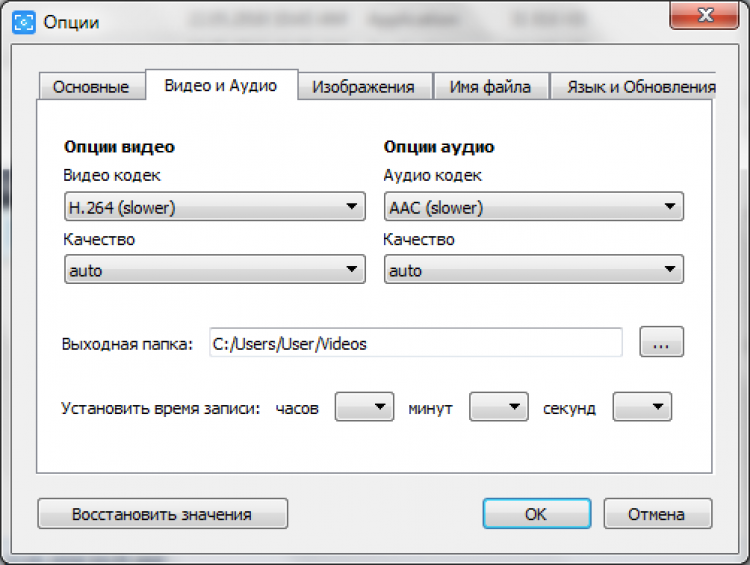Select the Видео и Аудио tab
Image resolution: width=750 pixels, height=565 pixels.
(220, 86)
